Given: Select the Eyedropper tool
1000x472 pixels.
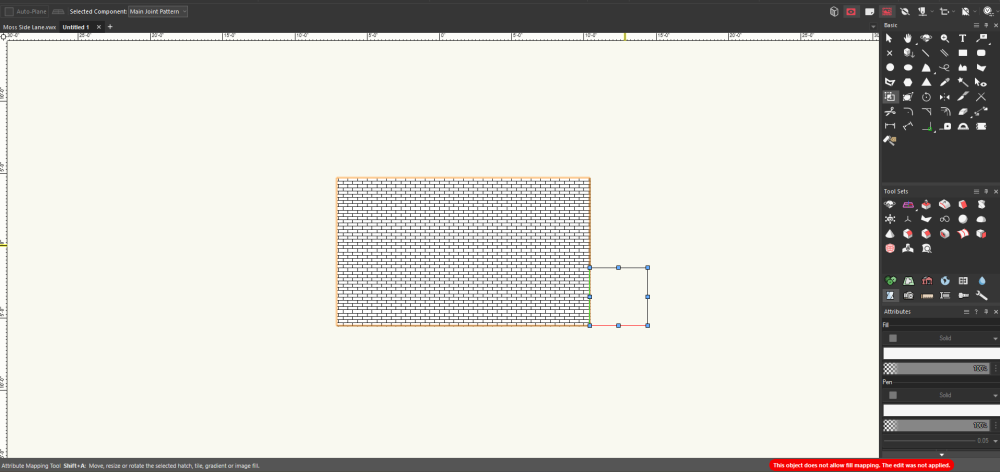Looking at the screenshot, I should [944, 82].
